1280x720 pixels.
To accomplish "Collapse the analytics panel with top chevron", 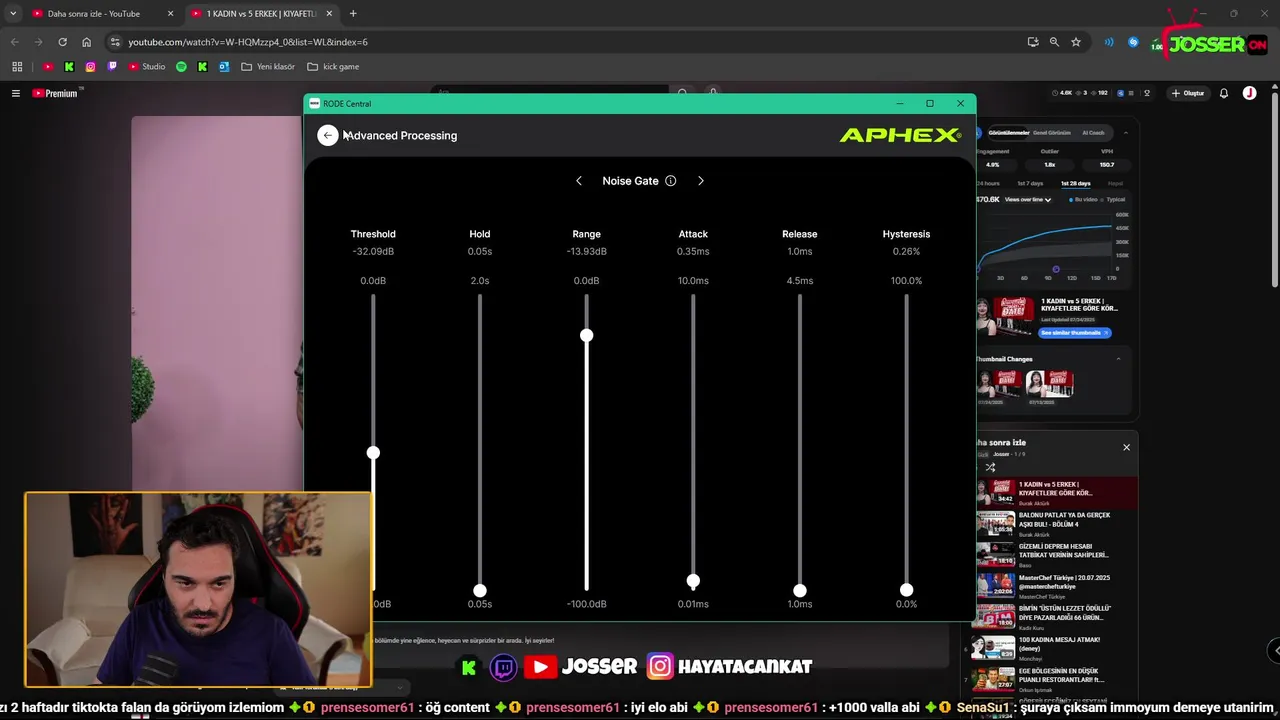I will click(x=1126, y=132).
